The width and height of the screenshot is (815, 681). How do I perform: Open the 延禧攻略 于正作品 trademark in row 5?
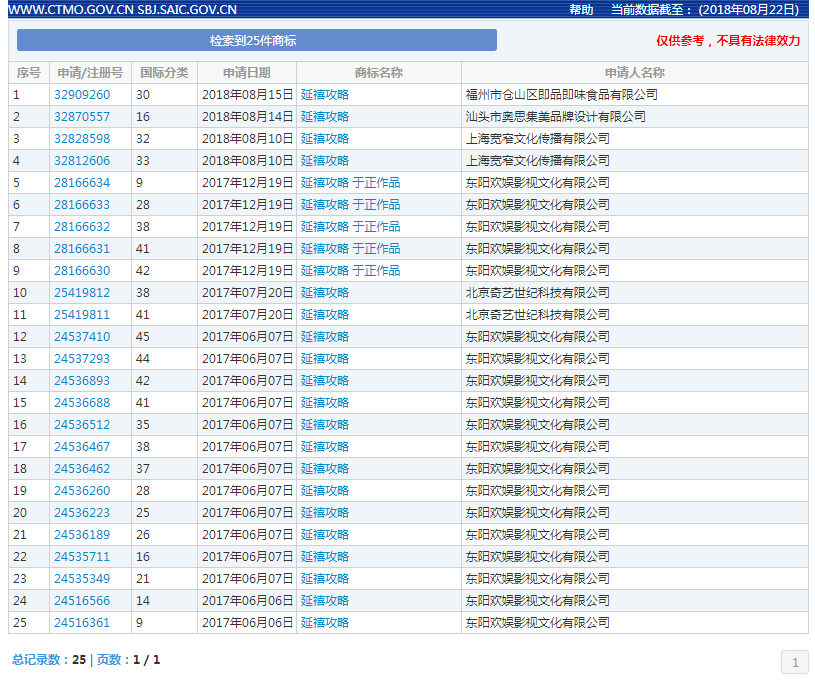point(348,182)
